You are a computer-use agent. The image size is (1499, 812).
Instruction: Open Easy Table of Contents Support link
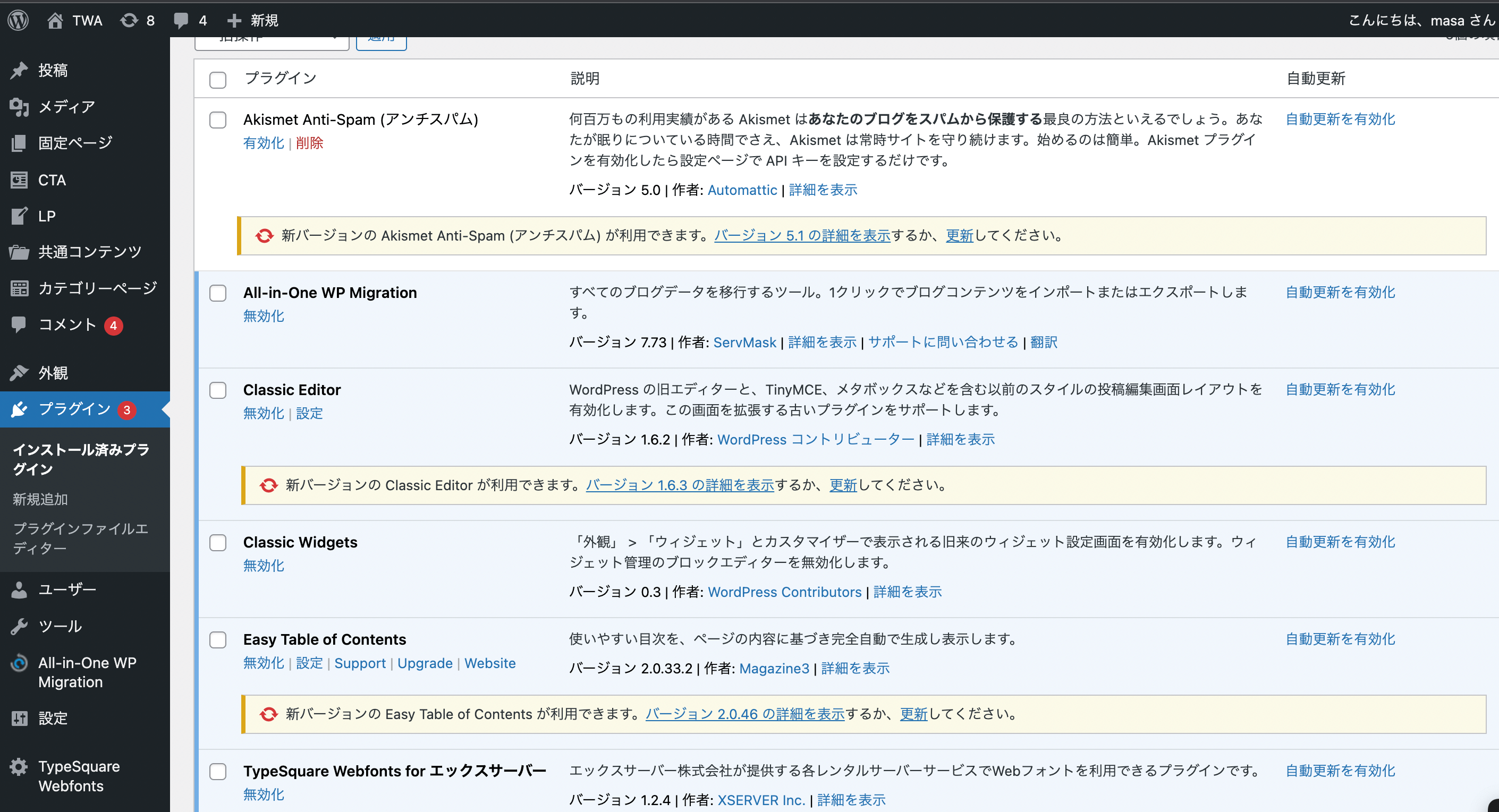click(x=360, y=663)
